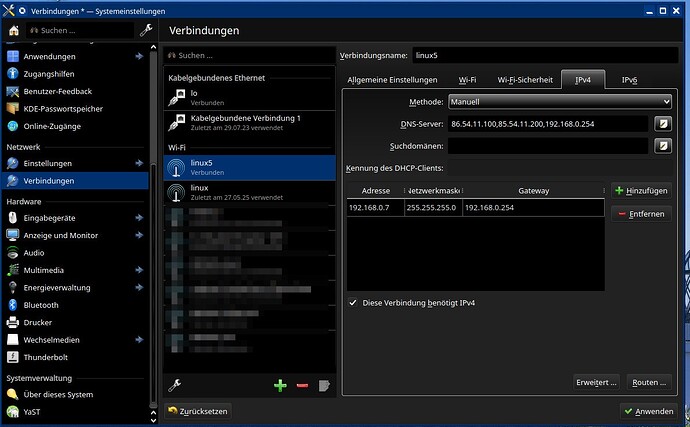Click the Suchdomänen input field
Image resolution: width=690 pixels, height=427 pixels.
(548, 146)
